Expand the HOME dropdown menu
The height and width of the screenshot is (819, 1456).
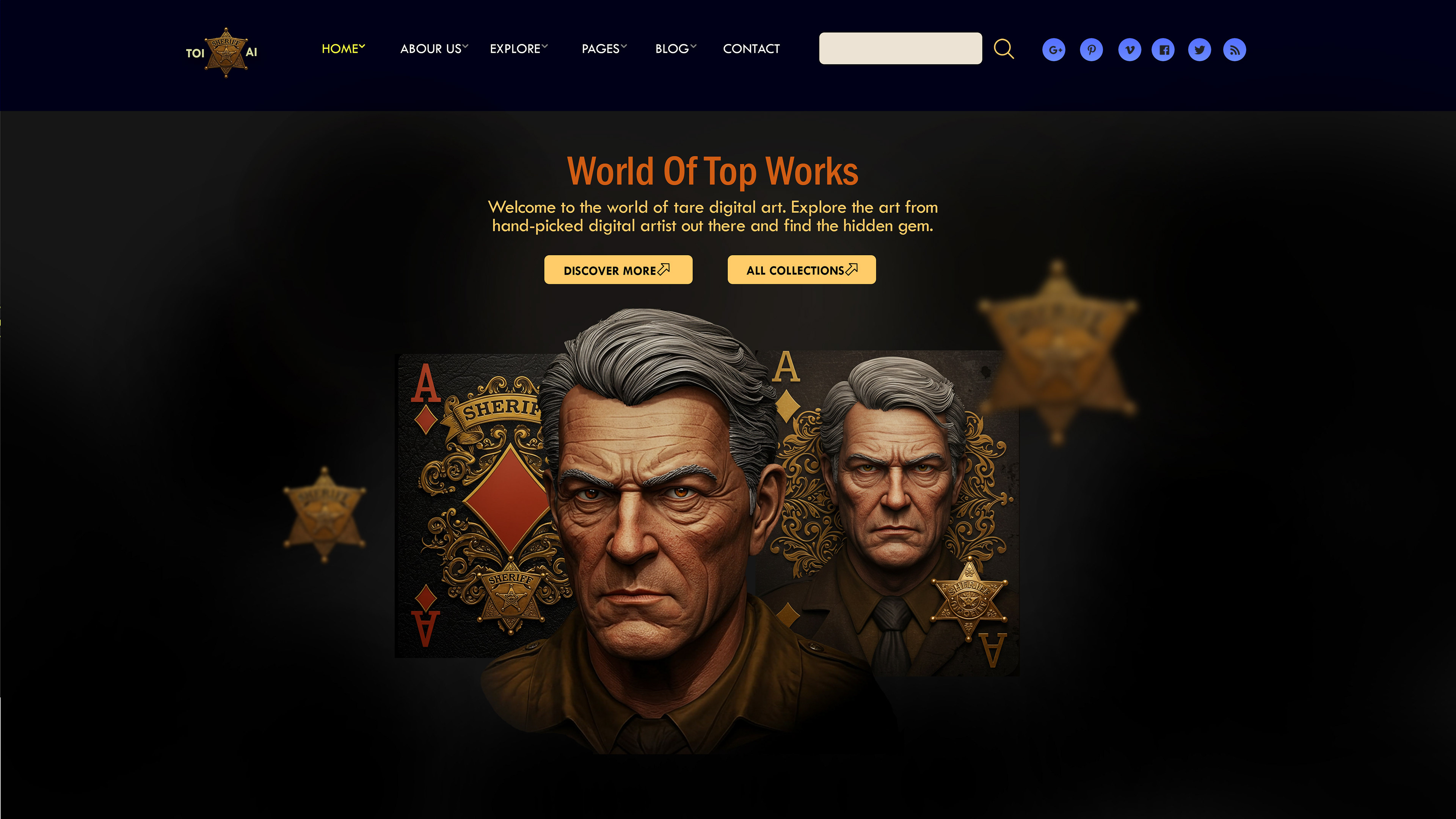point(343,49)
